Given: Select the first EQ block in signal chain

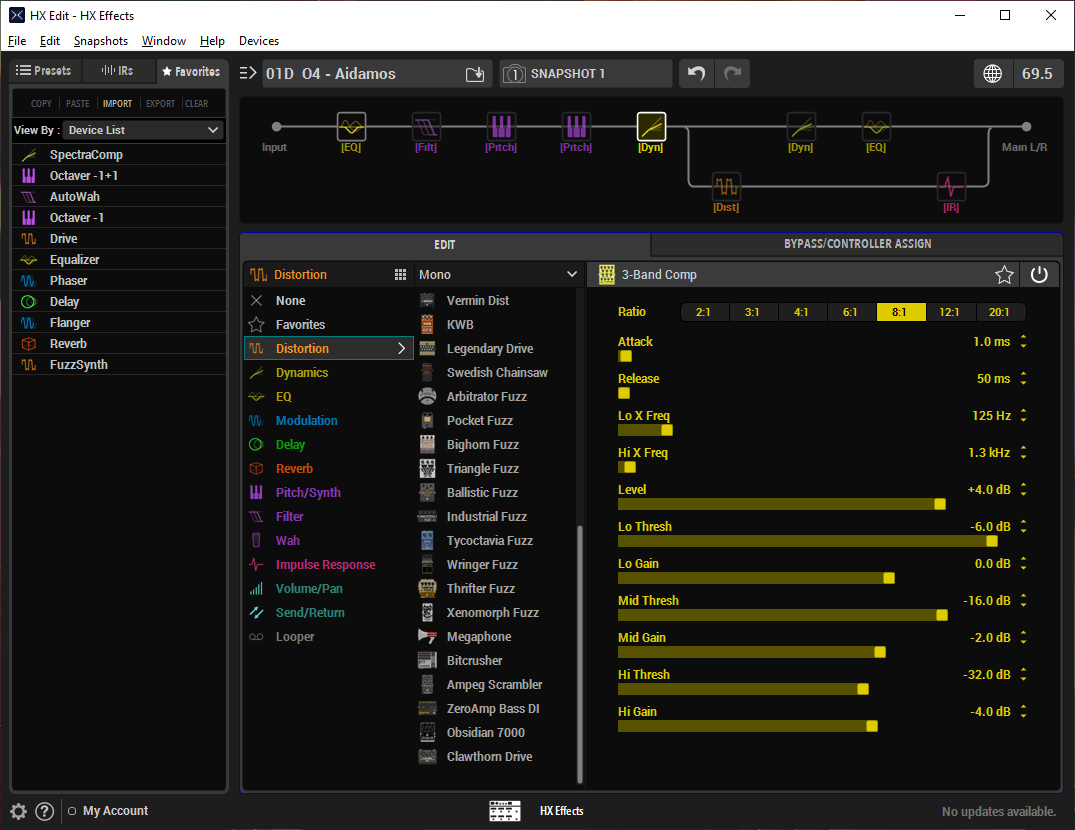Looking at the screenshot, I should pyautogui.click(x=351, y=127).
